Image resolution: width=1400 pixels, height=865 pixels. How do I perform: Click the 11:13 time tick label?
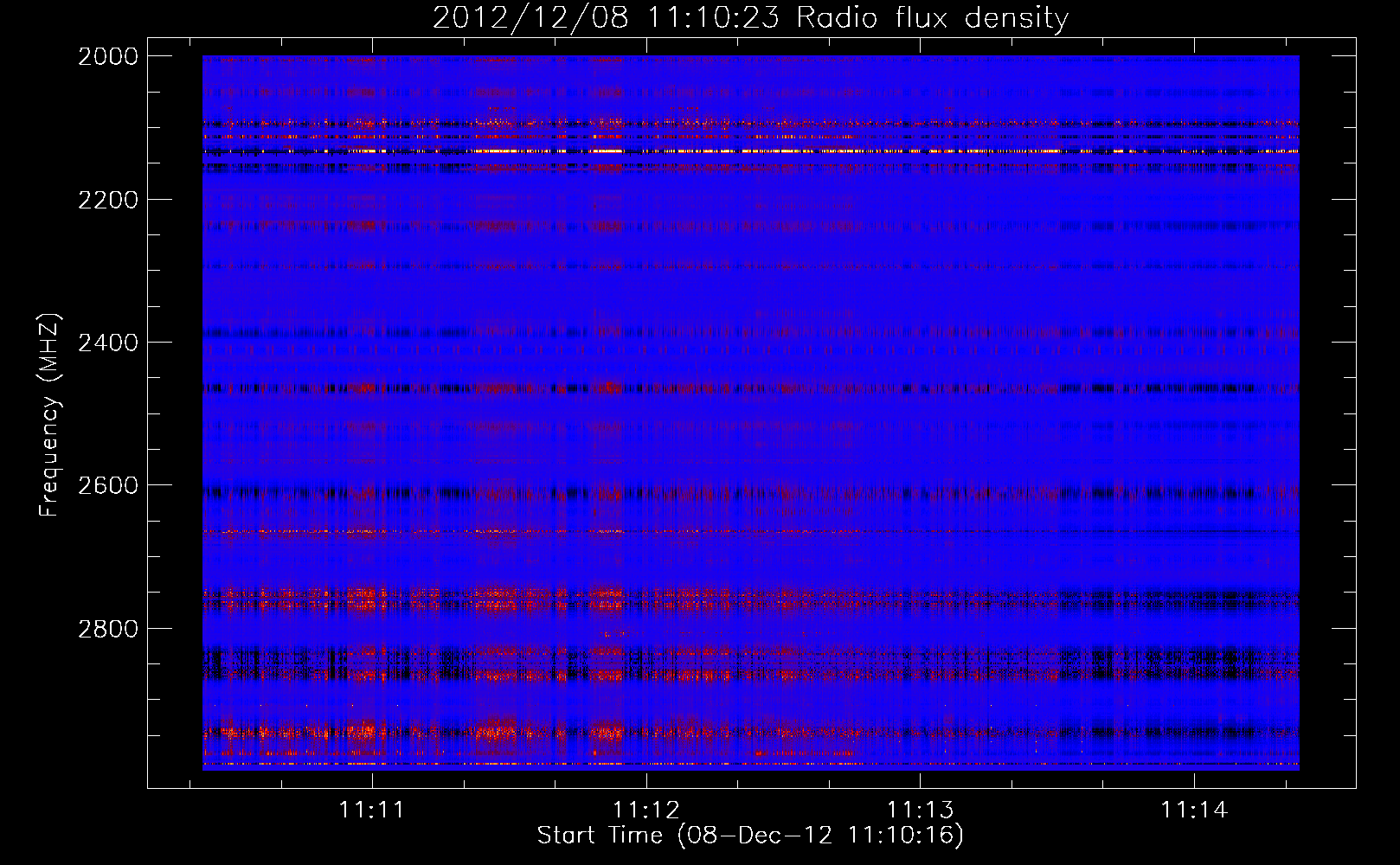[x=920, y=810]
